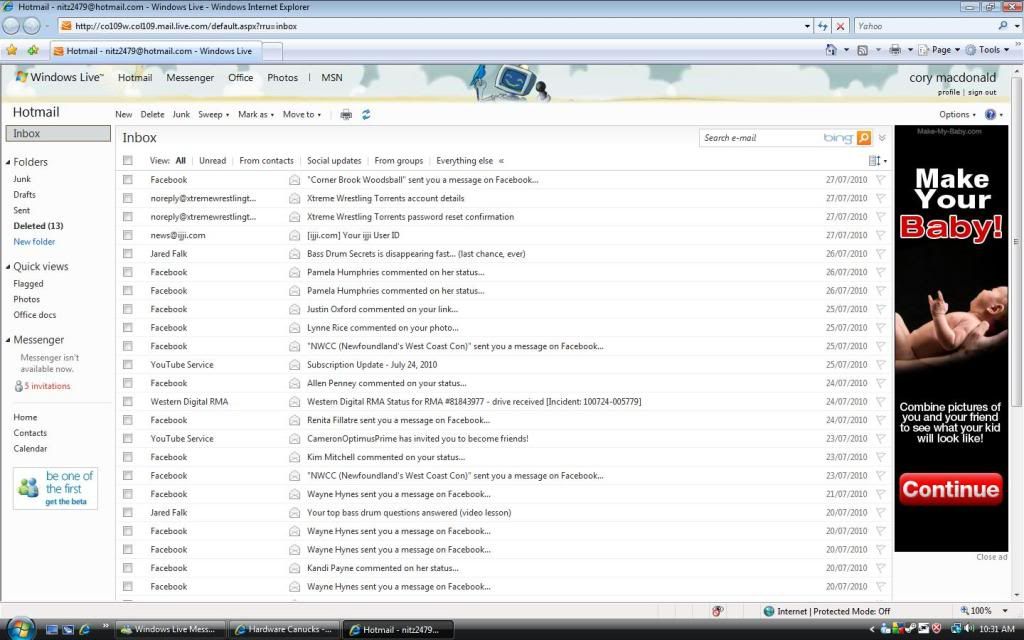Image resolution: width=1024 pixels, height=640 pixels.
Task: Click the Delete toolbar button
Action: click(x=152, y=115)
